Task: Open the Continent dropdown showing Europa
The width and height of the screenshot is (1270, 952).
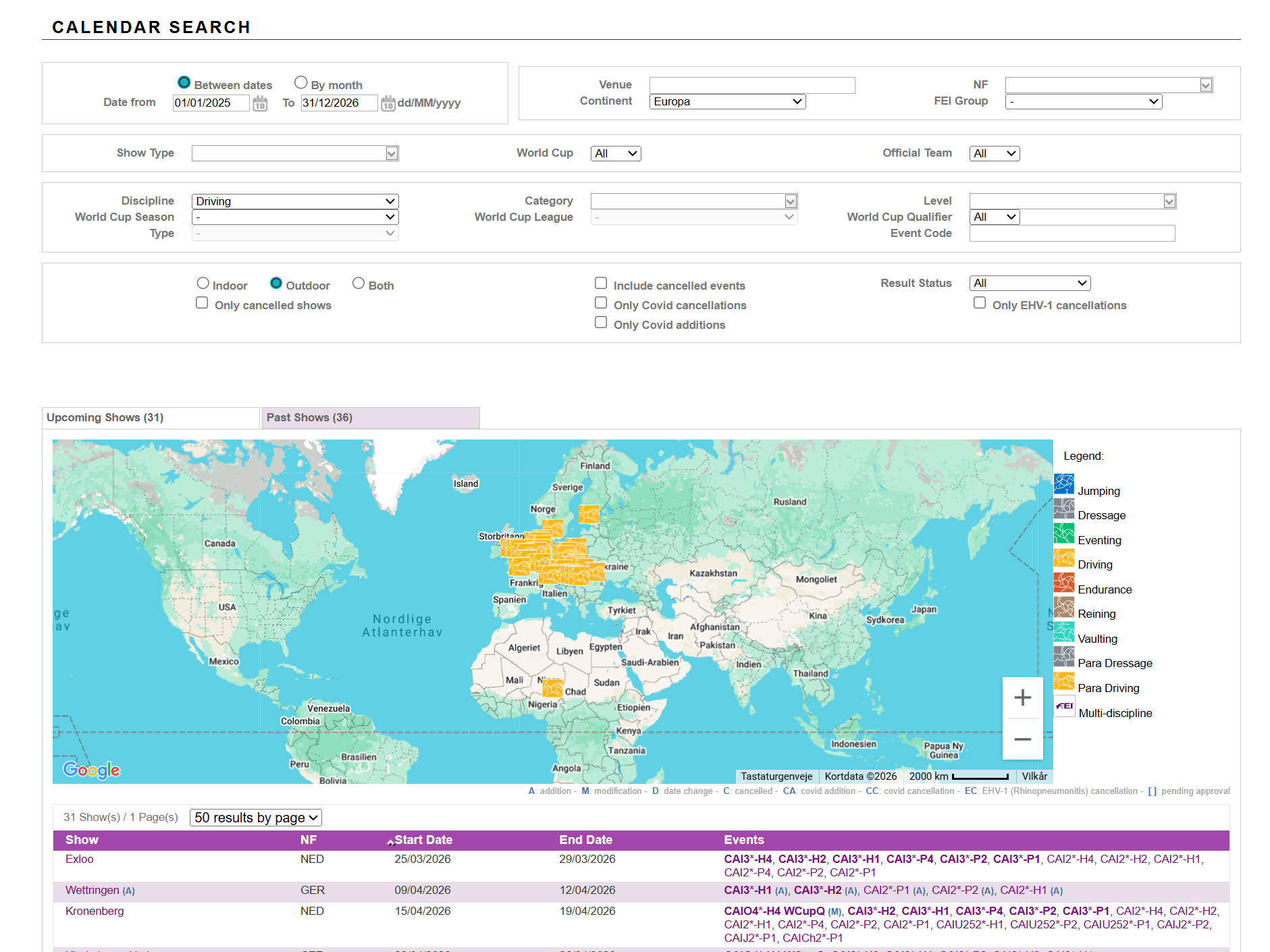Action: click(x=727, y=101)
